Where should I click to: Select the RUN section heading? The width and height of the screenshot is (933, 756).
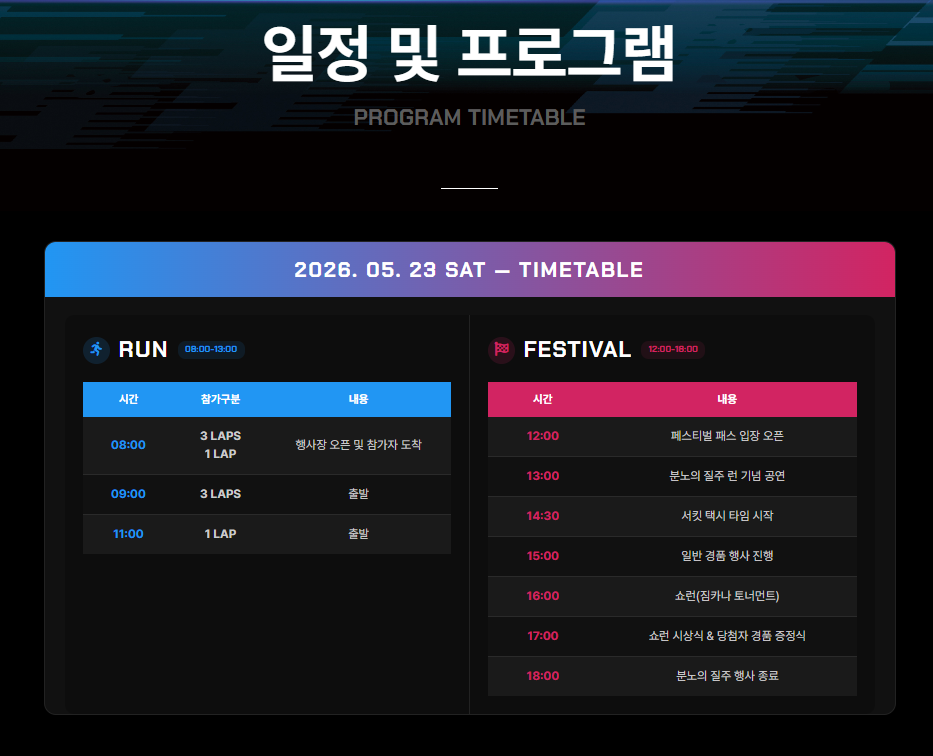[x=143, y=349]
